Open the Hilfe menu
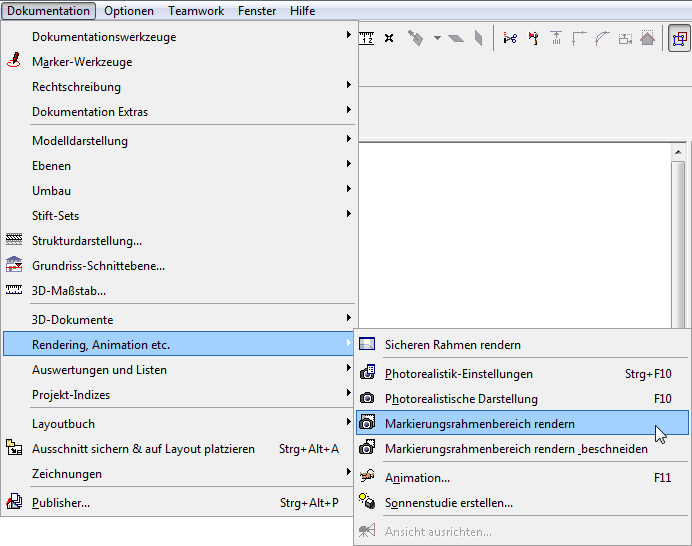Viewport: 692px width, 546px height. [302, 11]
